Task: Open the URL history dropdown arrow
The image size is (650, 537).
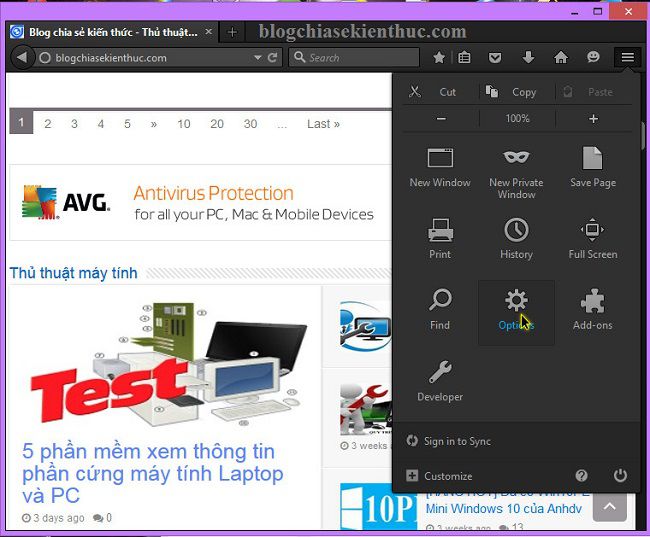Action: [x=258, y=57]
